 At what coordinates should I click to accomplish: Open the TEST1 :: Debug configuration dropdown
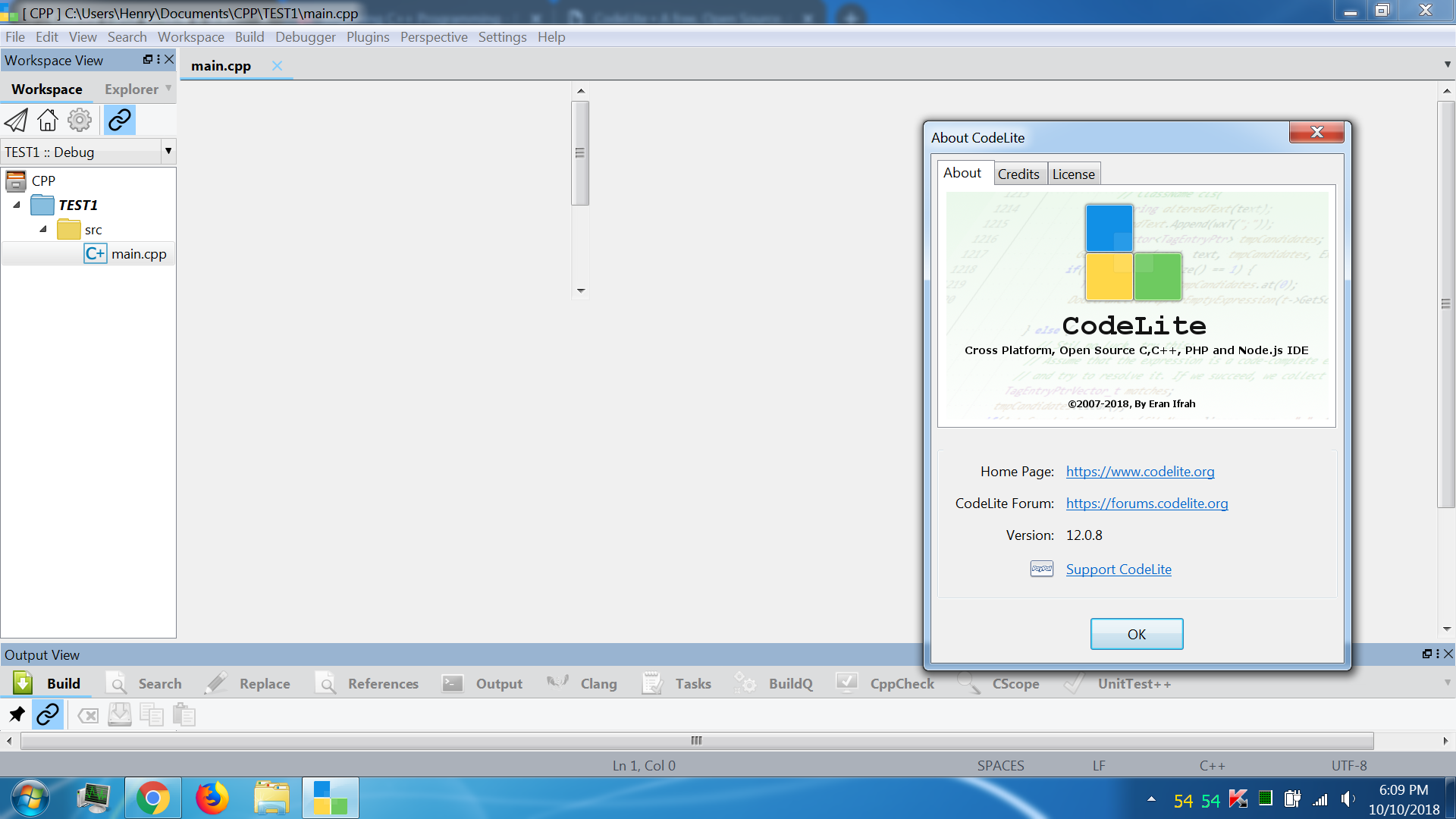(168, 152)
